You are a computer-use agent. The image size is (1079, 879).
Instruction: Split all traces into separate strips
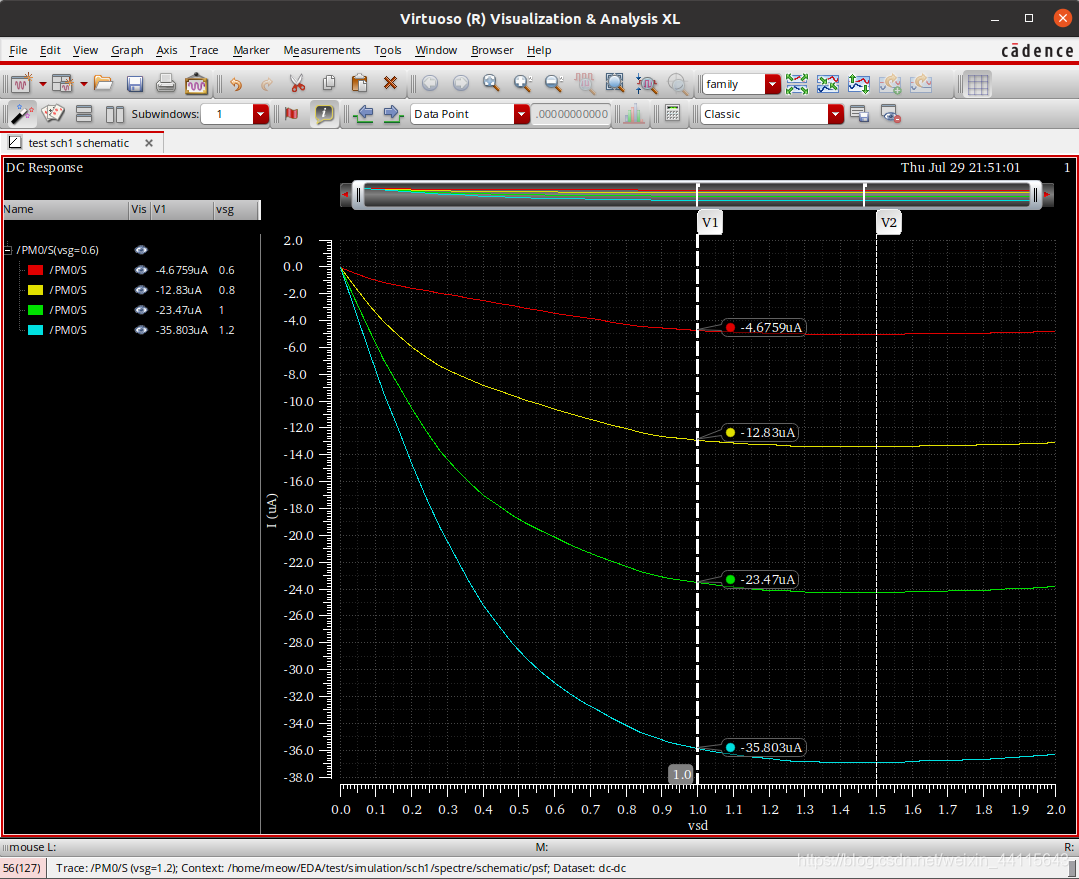pos(797,84)
